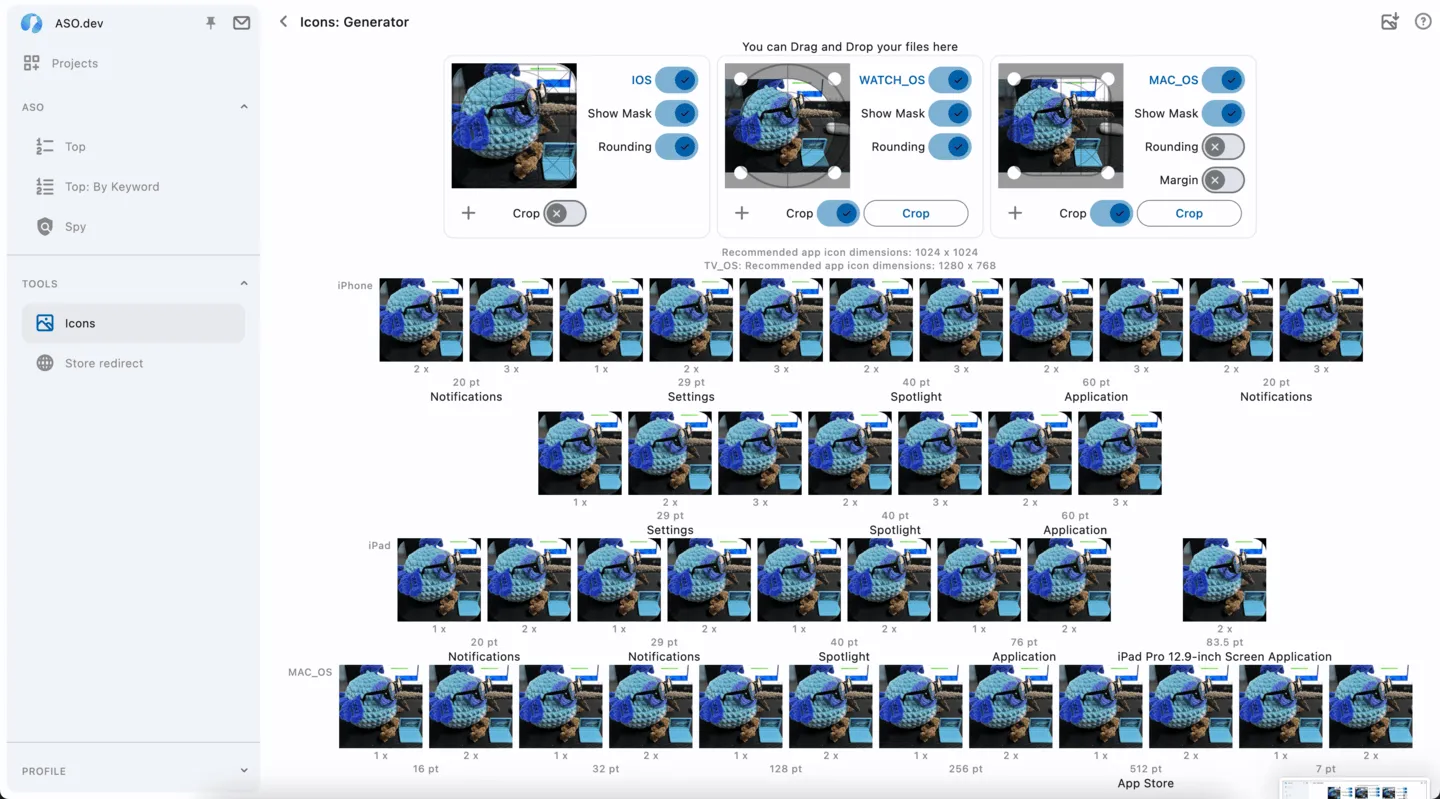
Task: Collapse the ASO sidebar section
Action: (x=243, y=107)
